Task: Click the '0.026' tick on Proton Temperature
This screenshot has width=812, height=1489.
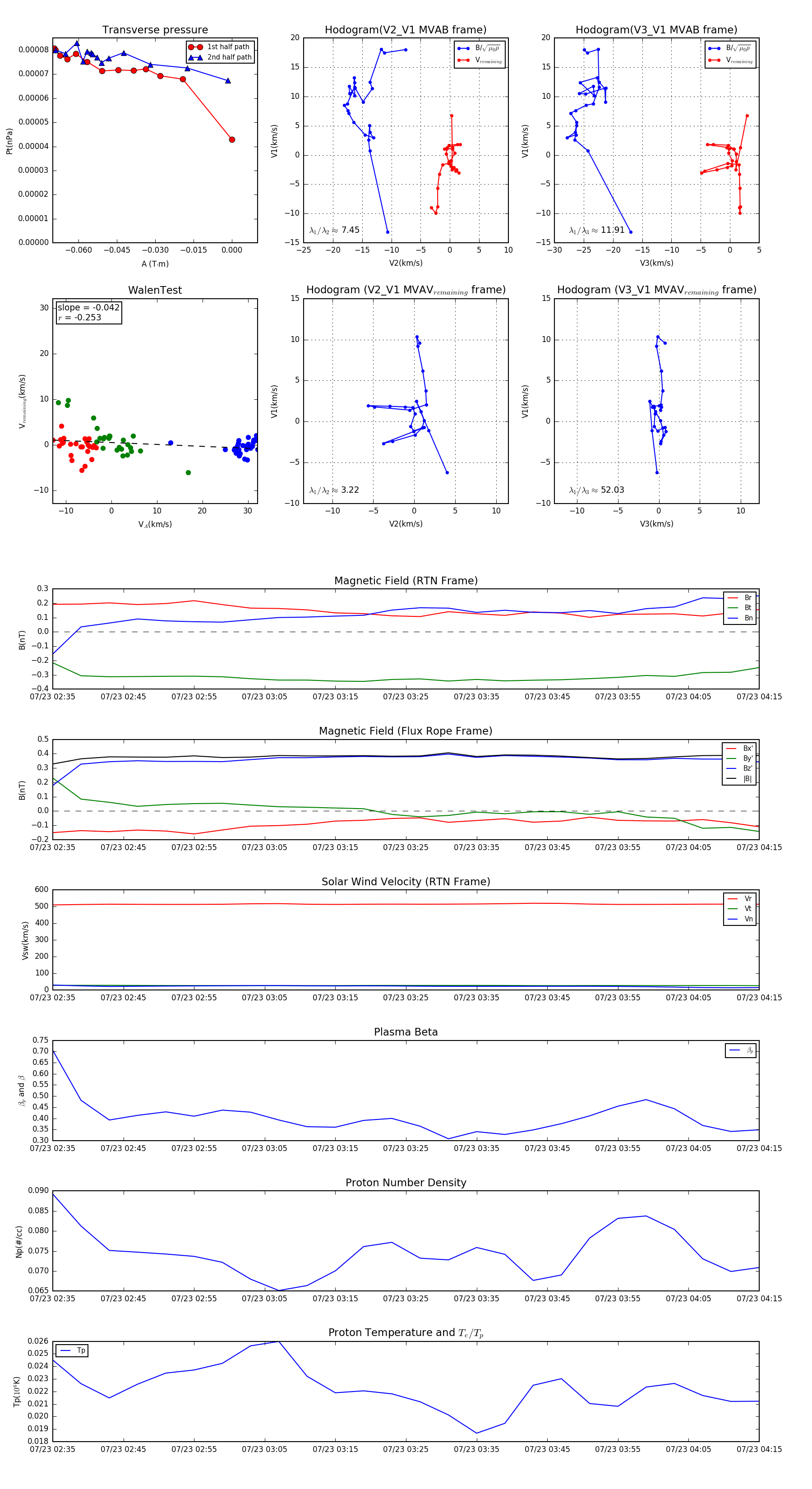Action: pyautogui.click(x=38, y=1341)
